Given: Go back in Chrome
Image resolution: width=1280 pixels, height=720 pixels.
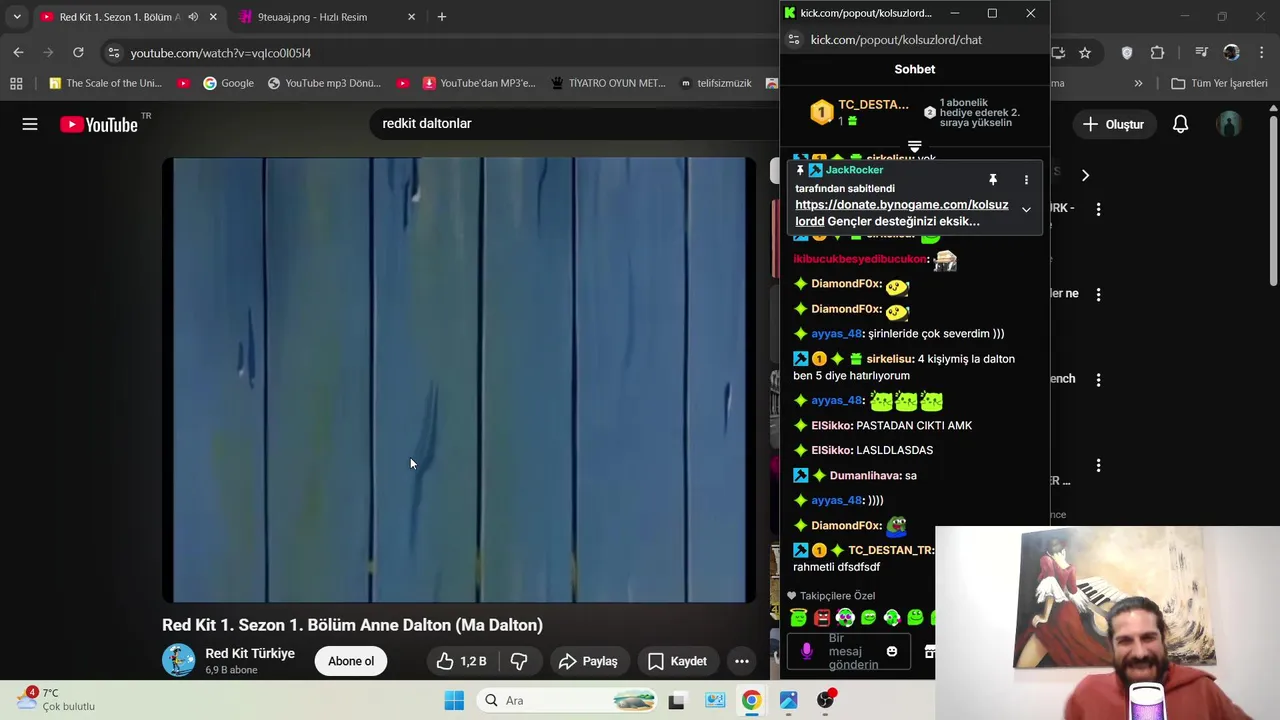Looking at the screenshot, I should click(x=19, y=52).
